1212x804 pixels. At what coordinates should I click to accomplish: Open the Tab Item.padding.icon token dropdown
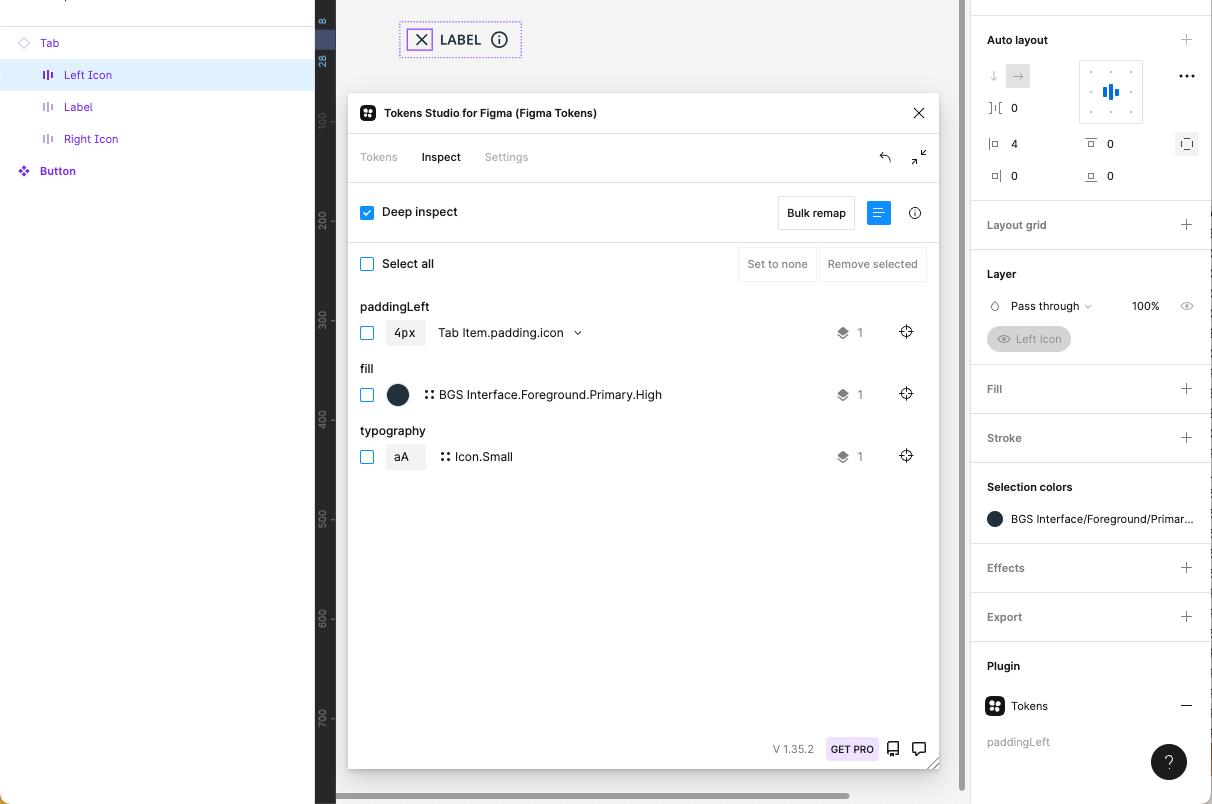tap(577, 332)
